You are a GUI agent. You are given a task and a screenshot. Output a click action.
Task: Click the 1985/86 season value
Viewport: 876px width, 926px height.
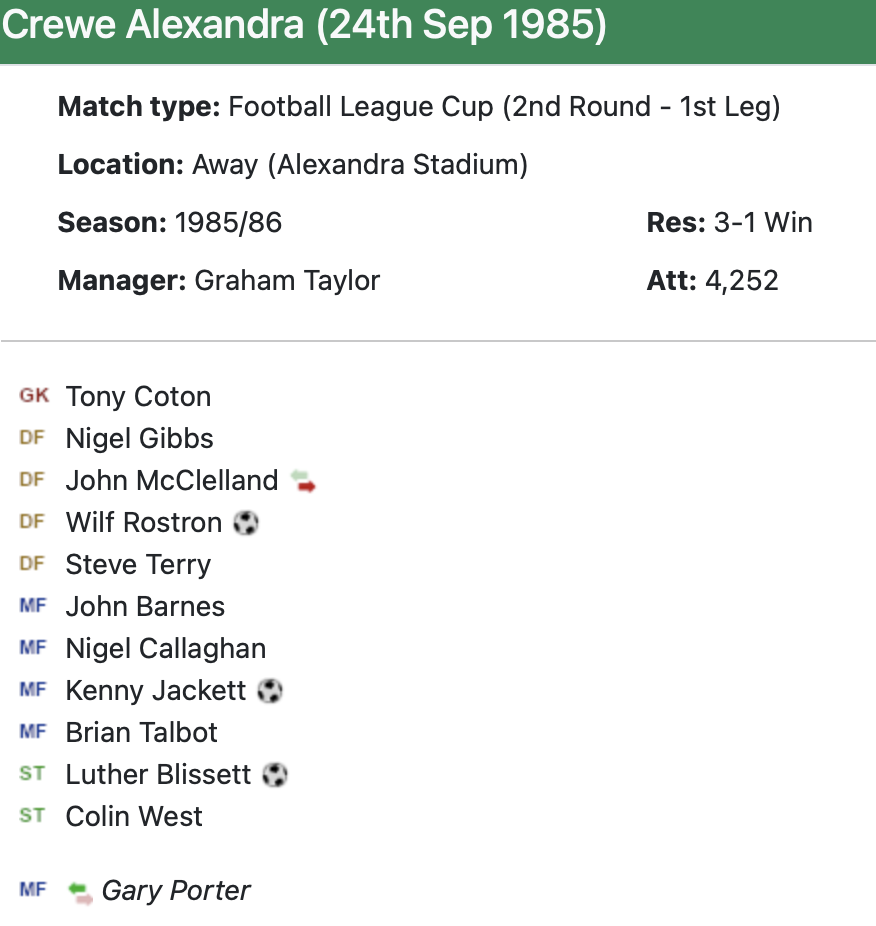[228, 222]
